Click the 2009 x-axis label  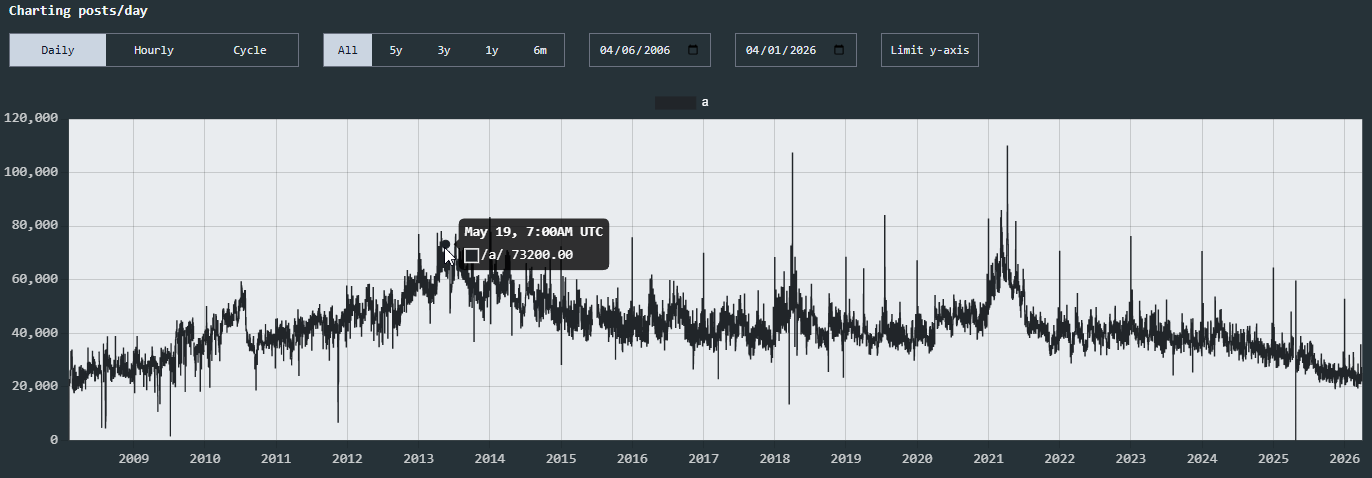[x=134, y=458]
